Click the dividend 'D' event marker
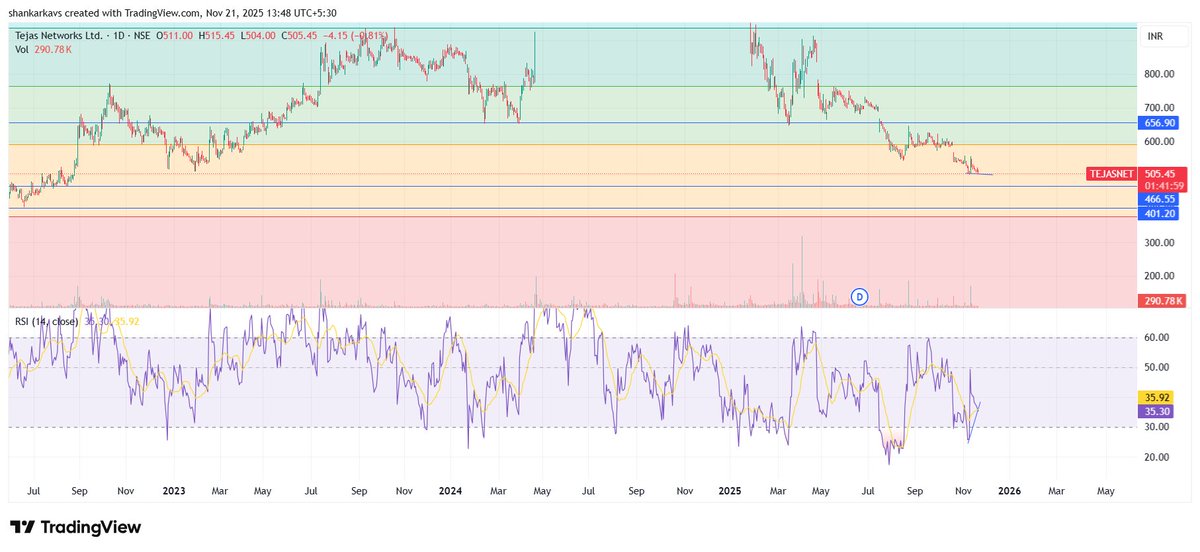Image resolution: width=1200 pixels, height=552 pixels. 858,296
